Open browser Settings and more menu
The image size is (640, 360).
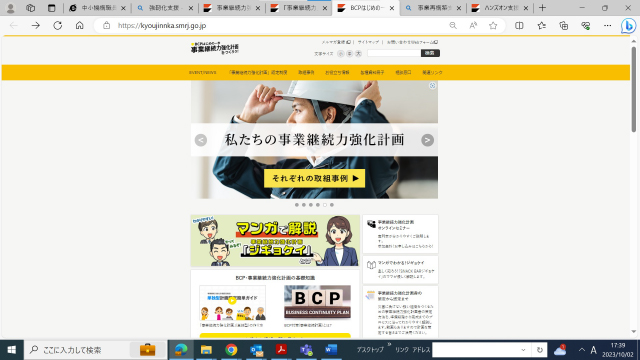pyautogui.click(x=607, y=25)
